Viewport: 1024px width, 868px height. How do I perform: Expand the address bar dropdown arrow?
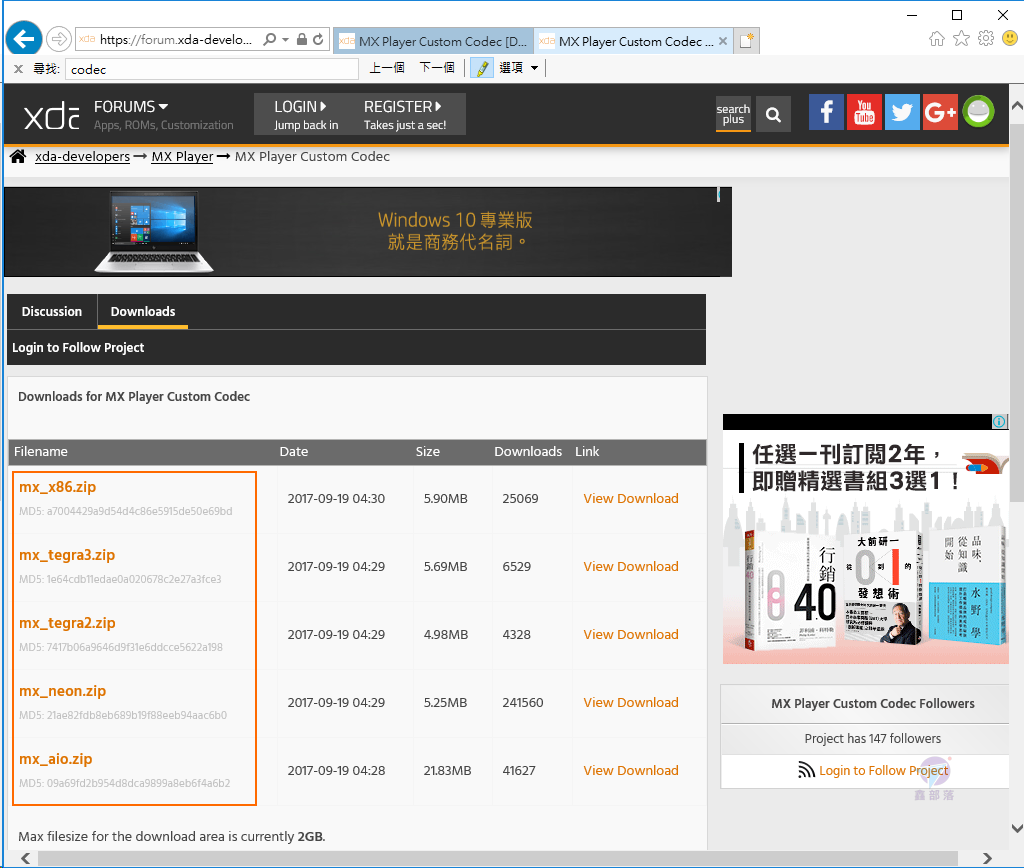pyautogui.click(x=285, y=40)
